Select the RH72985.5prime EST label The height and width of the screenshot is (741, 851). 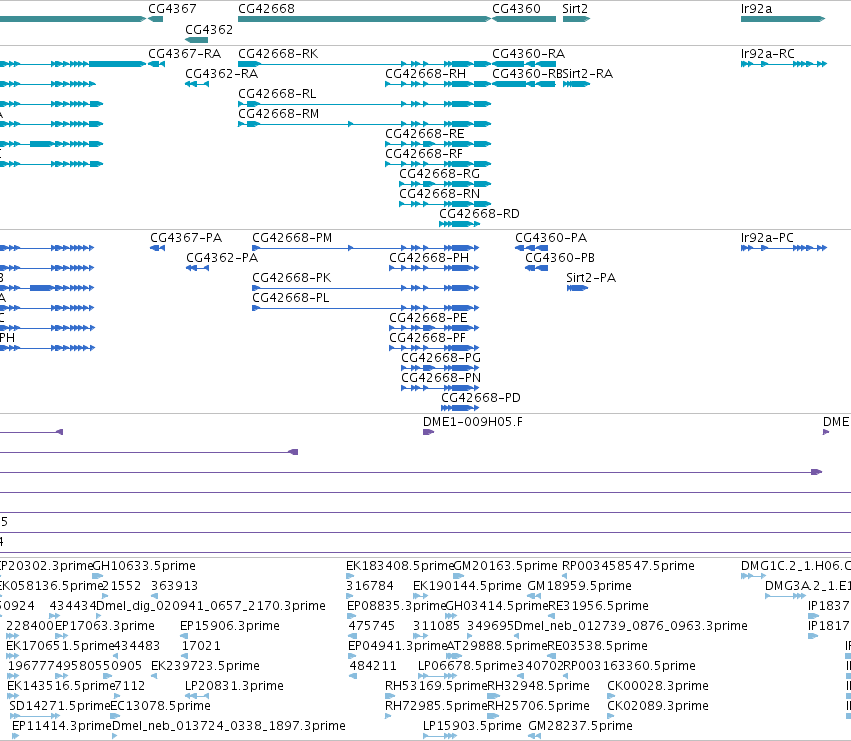(436, 706)
